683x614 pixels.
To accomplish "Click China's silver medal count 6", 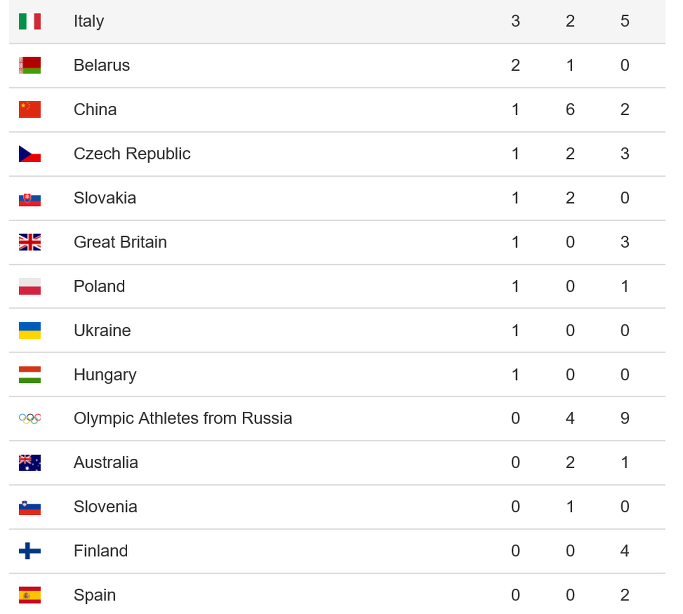I will tap(570, 110).
